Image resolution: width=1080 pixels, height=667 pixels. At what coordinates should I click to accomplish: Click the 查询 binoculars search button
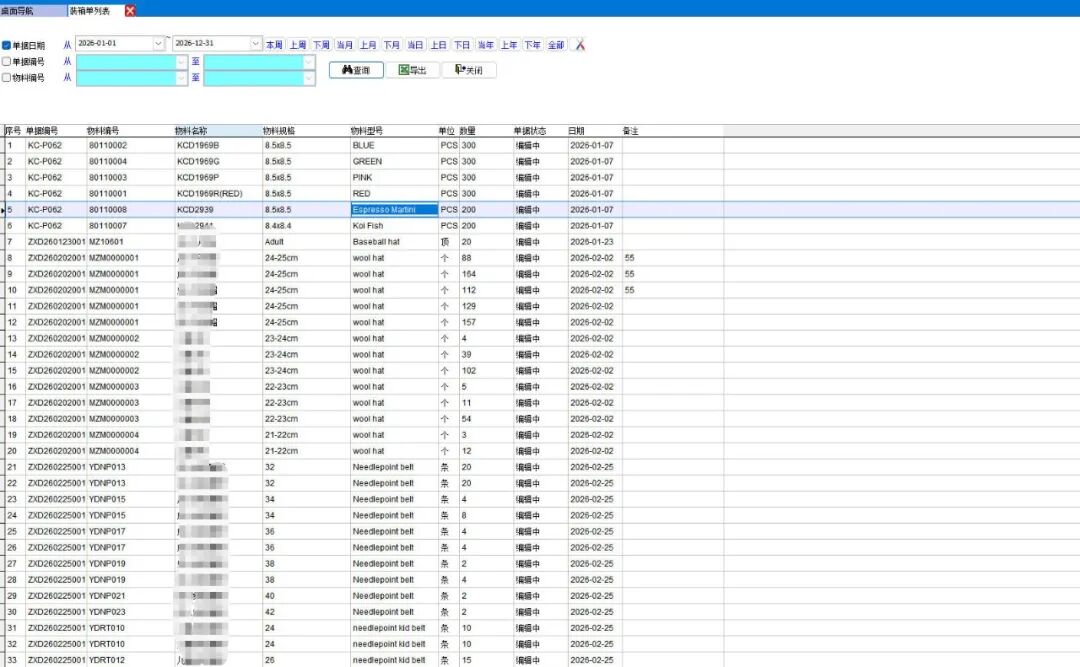(356, 70)
